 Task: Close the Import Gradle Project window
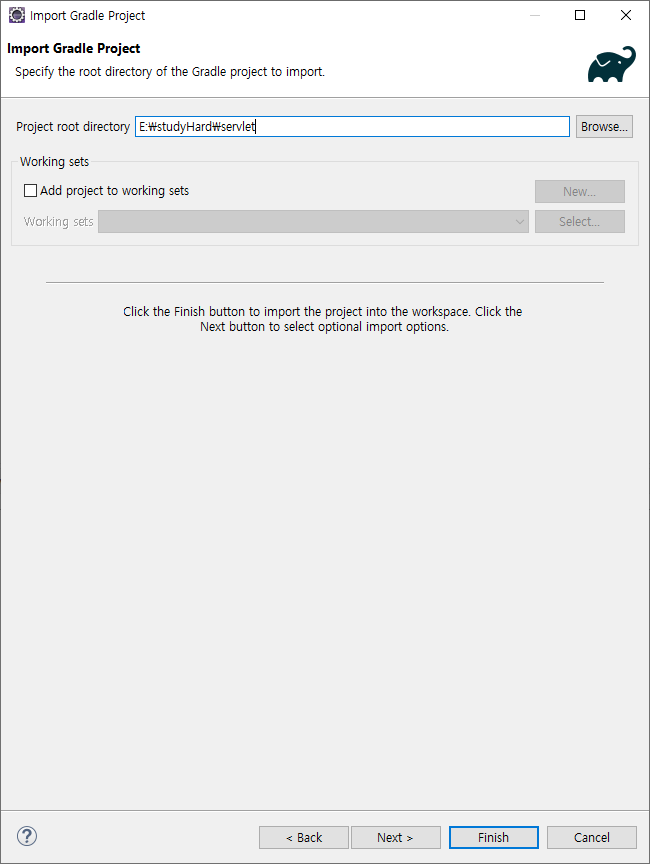pos(626,15)
